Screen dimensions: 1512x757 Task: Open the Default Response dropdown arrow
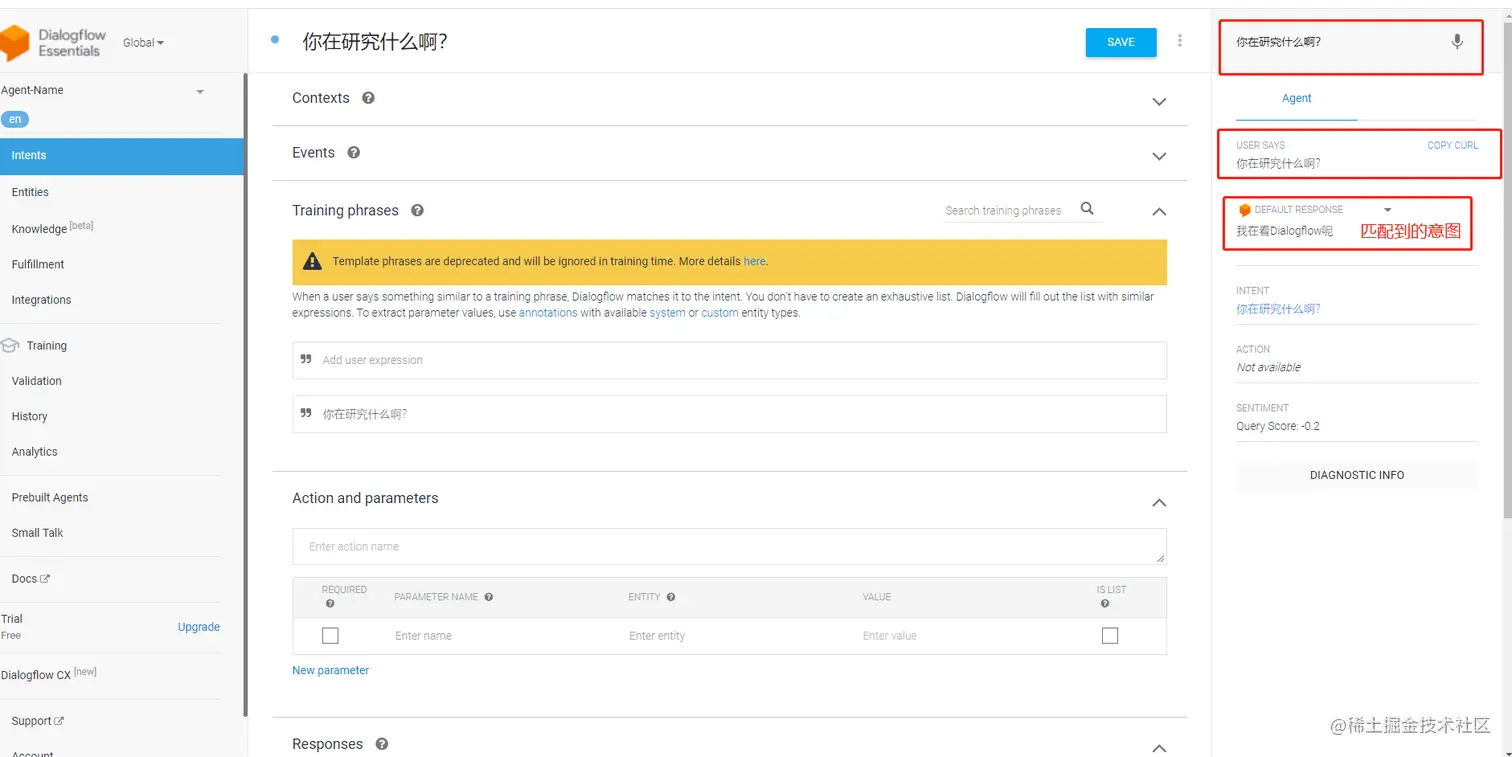pos(1387,210)
